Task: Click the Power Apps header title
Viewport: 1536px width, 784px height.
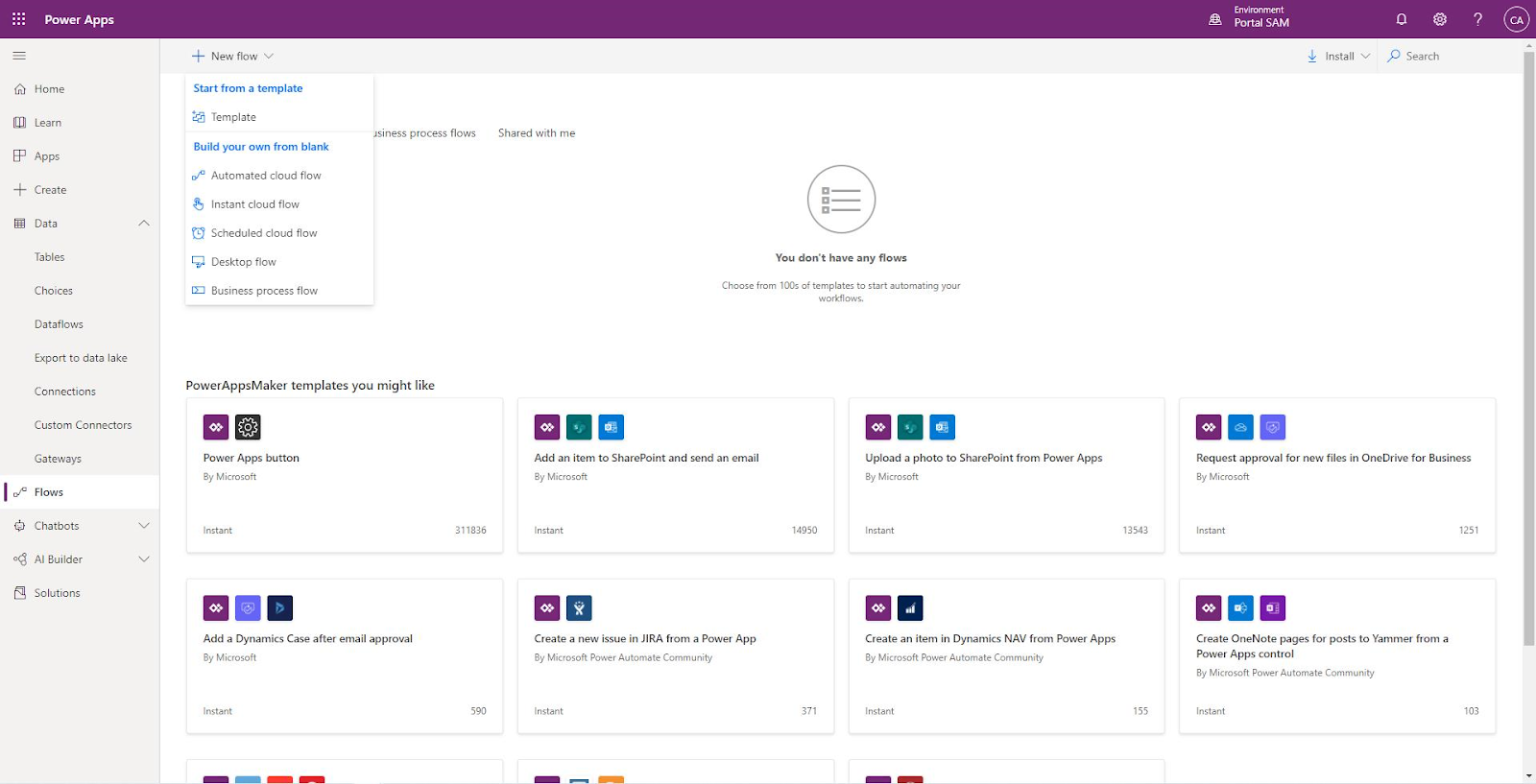Action: click(x=80, y=19)
